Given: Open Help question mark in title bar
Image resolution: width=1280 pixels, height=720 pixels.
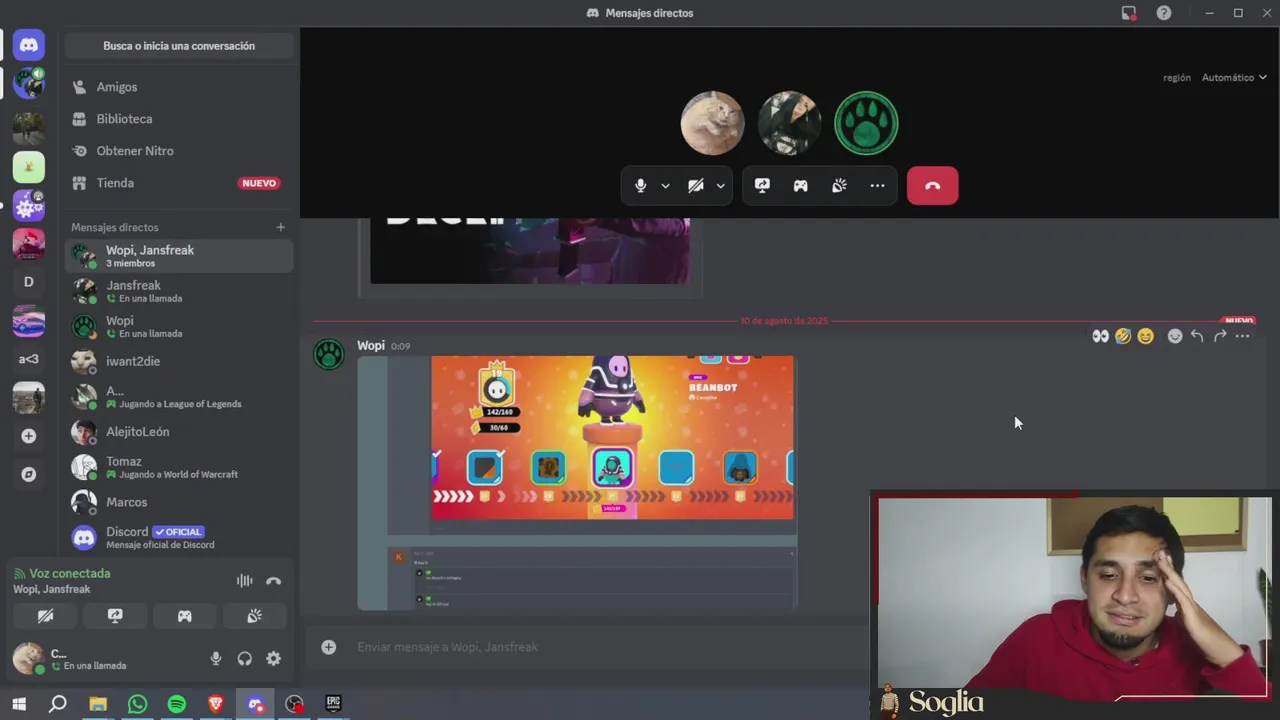Looking at the screenshot, I should 1164,13.
